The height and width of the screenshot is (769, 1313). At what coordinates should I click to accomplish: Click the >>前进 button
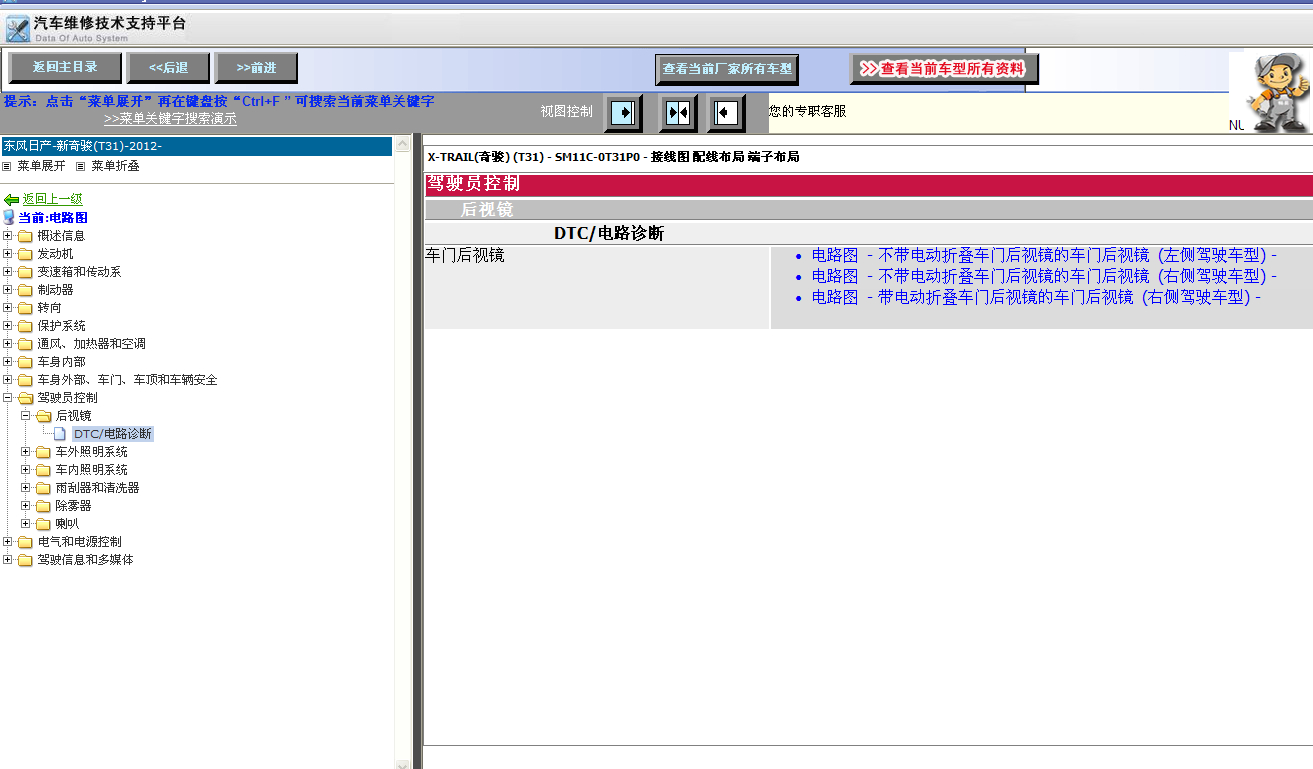(256, 68)
